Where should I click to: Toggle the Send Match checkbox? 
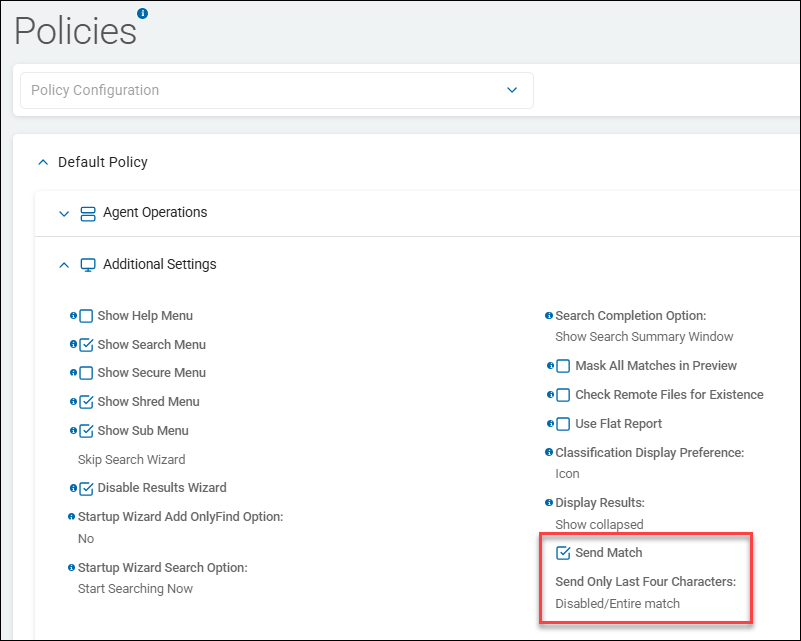pyautogui.click(x=563, y=553)
